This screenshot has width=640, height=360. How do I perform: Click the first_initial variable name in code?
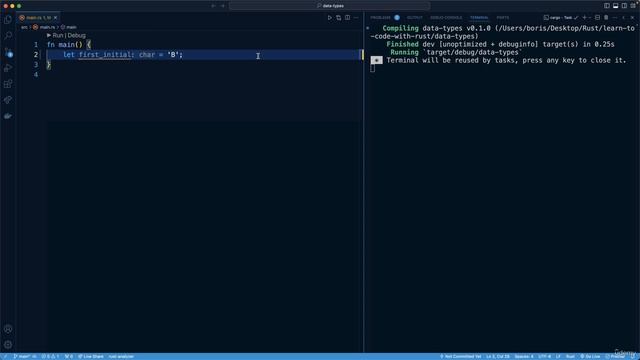(x=105, y=55)
